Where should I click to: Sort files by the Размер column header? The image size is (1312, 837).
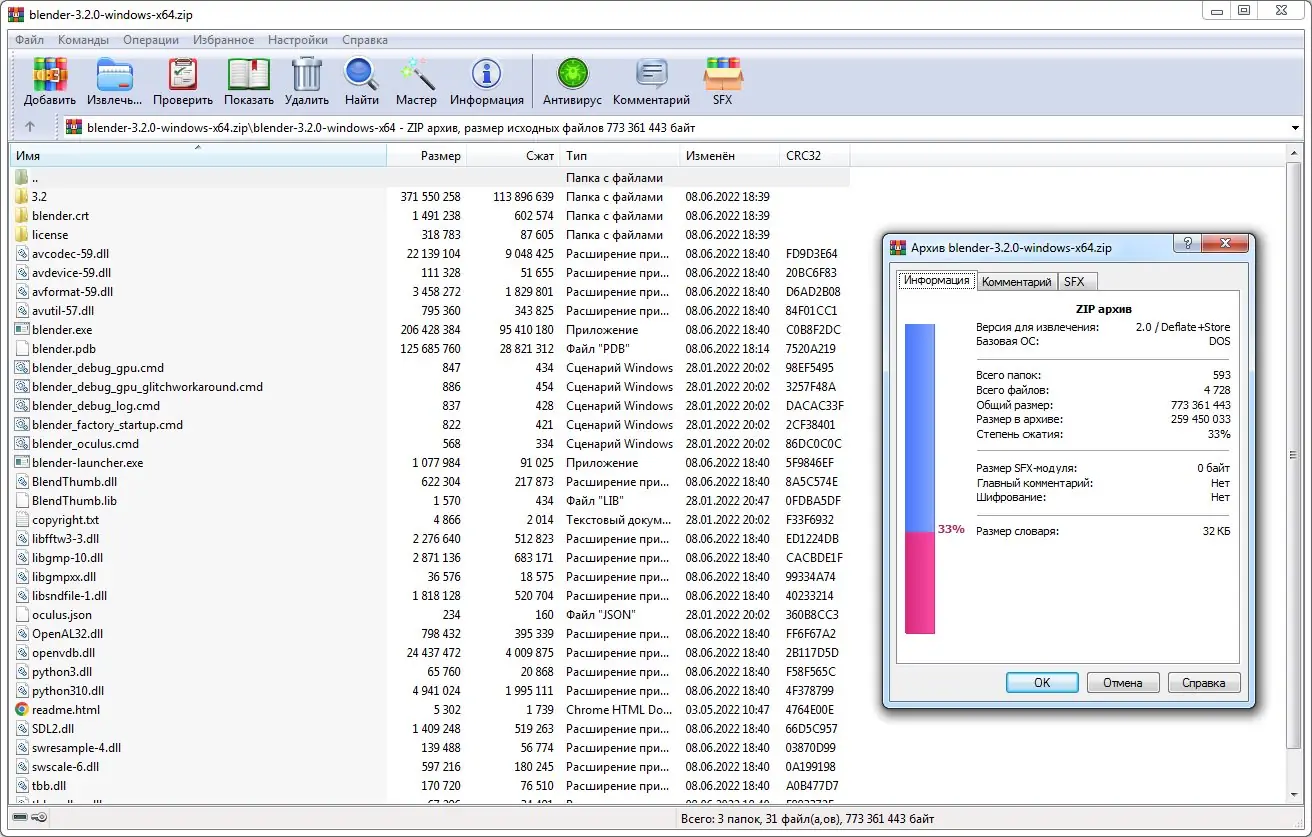[427, 156]
